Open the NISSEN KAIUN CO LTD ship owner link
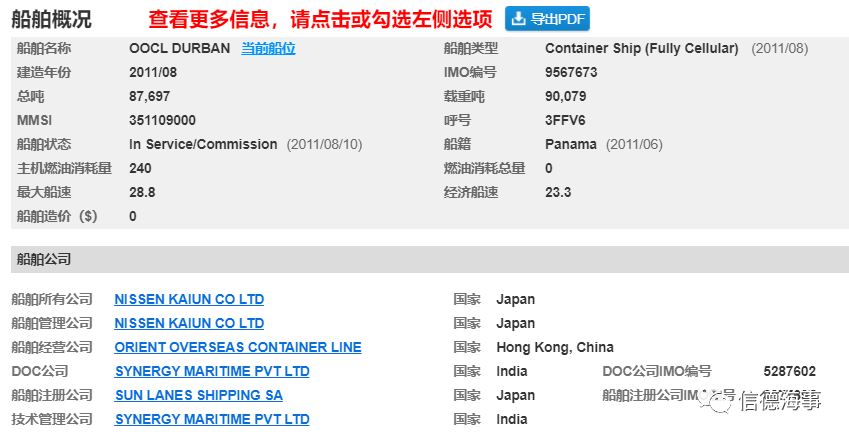 189,299
